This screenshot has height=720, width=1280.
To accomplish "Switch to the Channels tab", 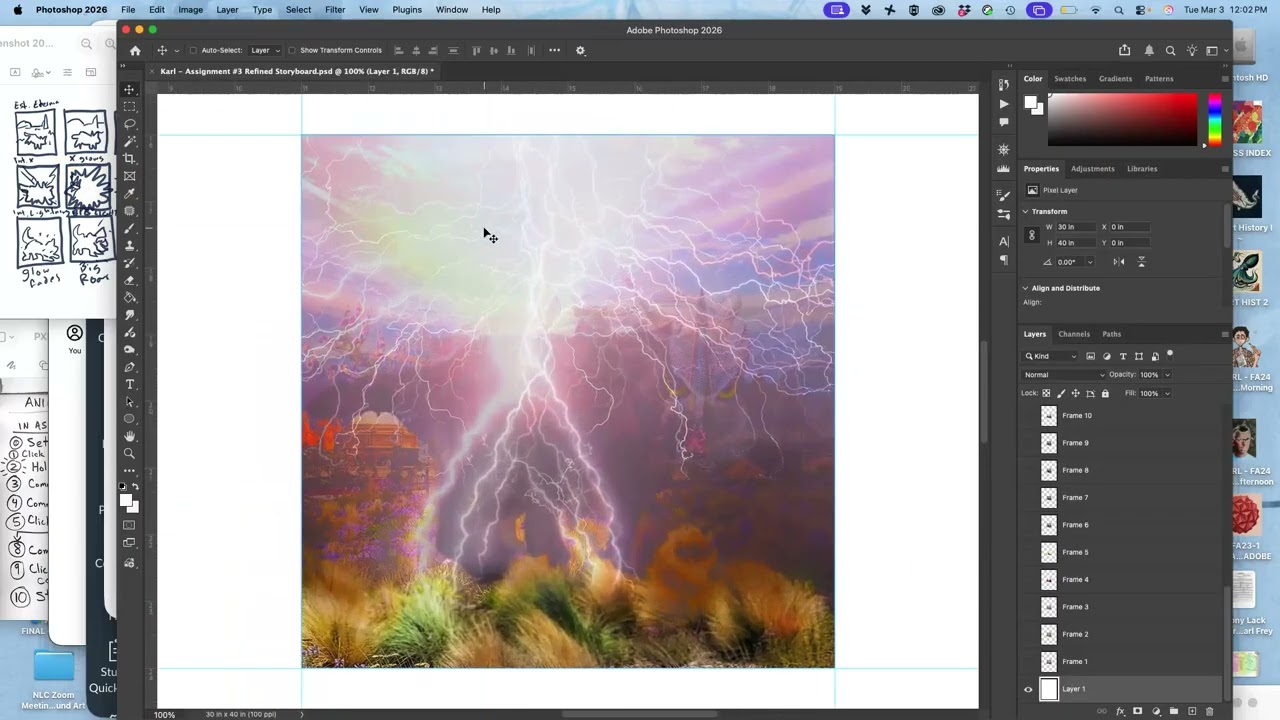I will (x=1074, y=334).
